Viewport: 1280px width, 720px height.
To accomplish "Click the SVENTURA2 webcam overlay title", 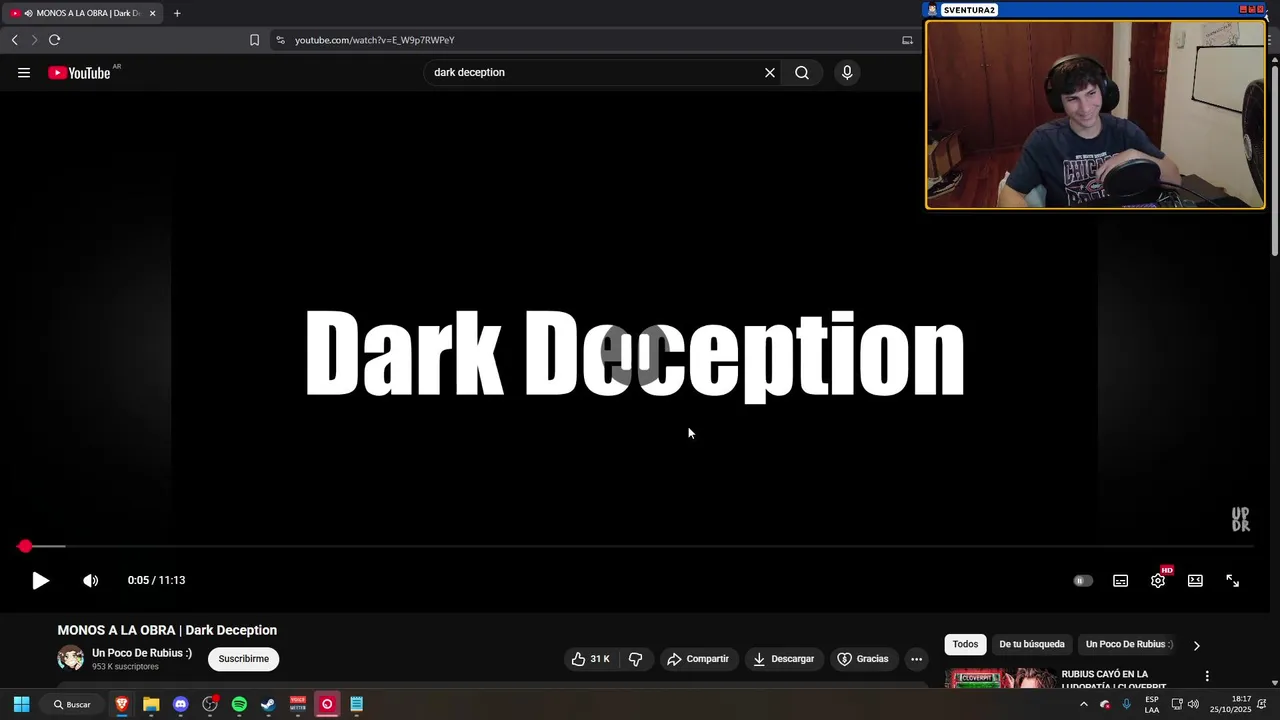I will click(969, 10).
